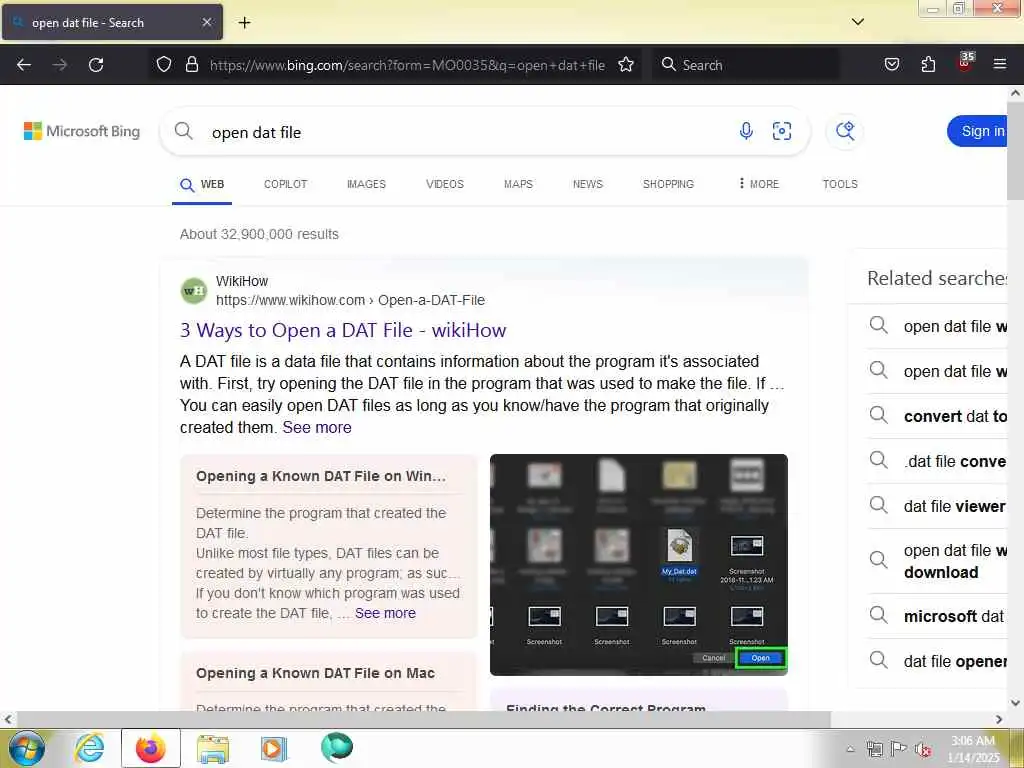Click the scroll left arrow

8,719
